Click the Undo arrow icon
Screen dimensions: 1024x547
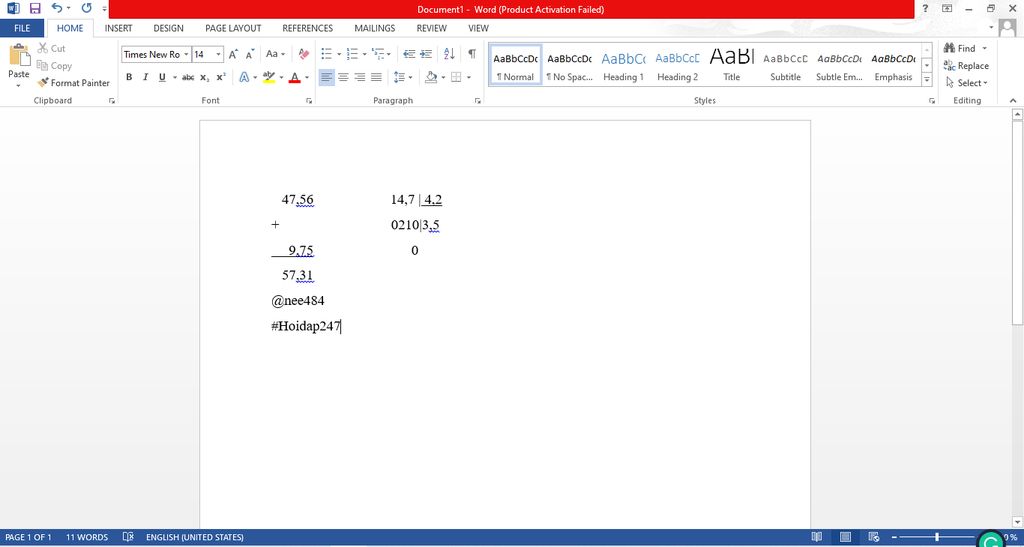[57, 8]
